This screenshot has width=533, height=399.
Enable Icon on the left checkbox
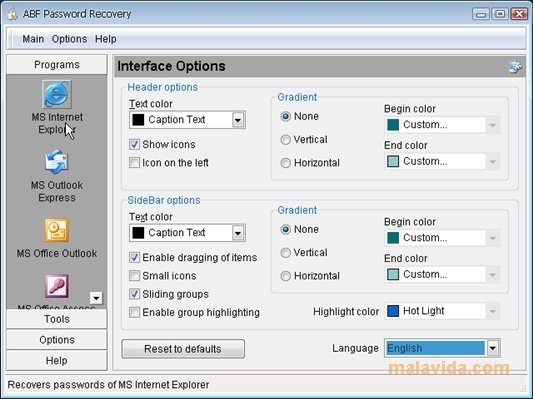[134, 163]
